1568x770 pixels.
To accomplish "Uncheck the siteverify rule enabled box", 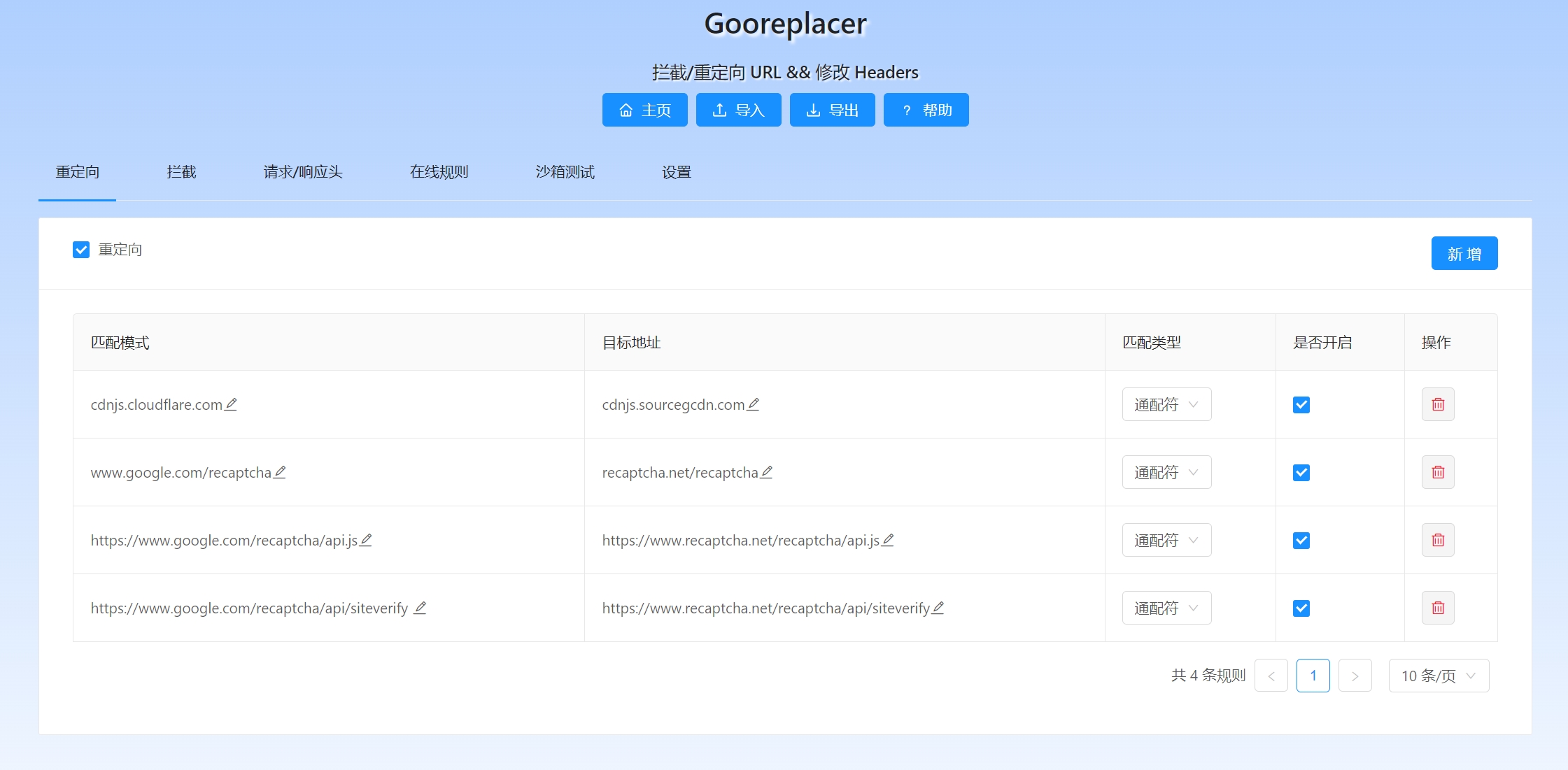I will point(1301,608).
